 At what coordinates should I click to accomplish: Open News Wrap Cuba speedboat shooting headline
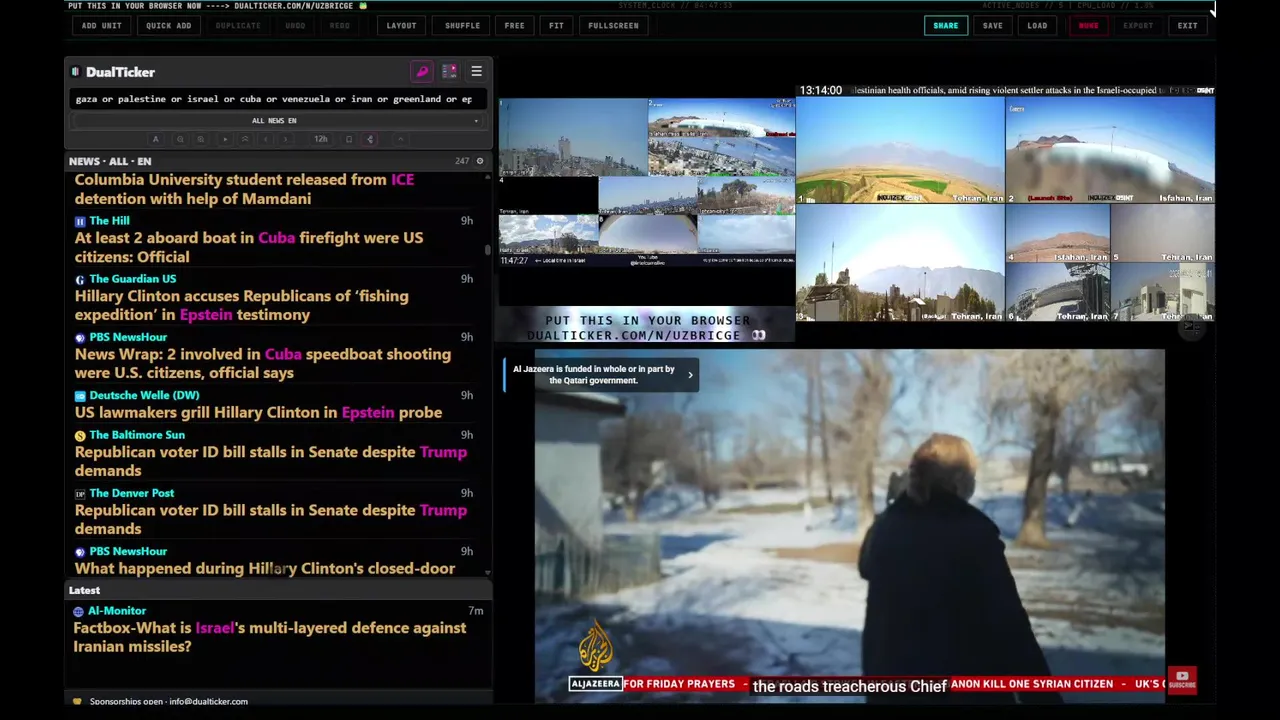[x=262, y=363]
